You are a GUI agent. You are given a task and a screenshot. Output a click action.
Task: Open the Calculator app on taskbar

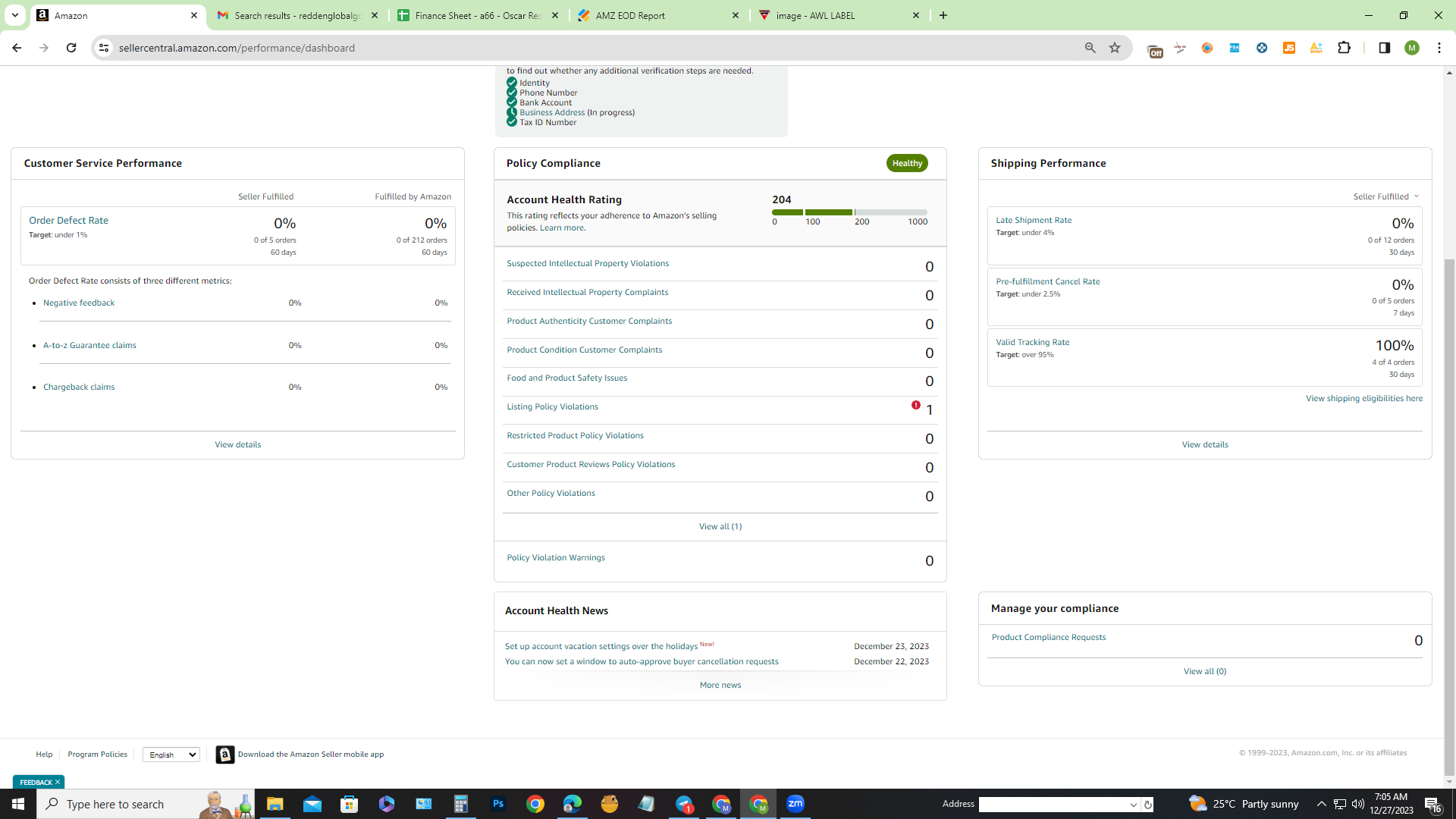click(x=460, y=804)
